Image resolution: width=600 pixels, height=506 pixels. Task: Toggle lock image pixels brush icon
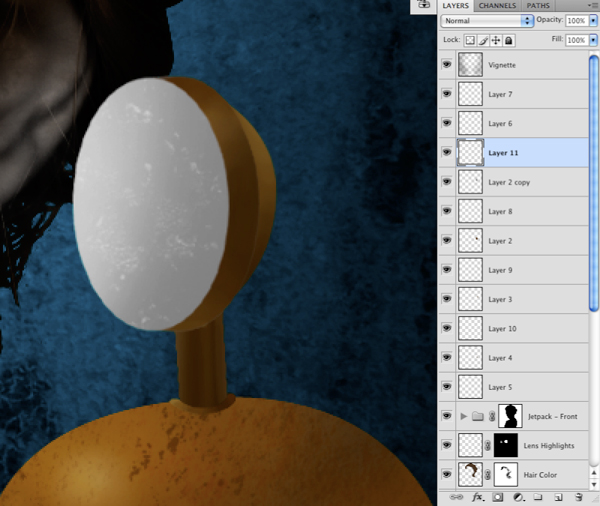coord(483,40)
